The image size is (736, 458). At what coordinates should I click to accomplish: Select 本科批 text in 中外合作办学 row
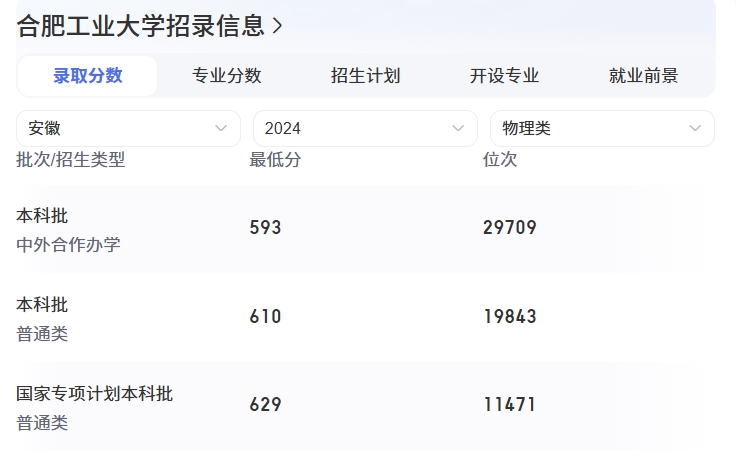click(42, 216)
